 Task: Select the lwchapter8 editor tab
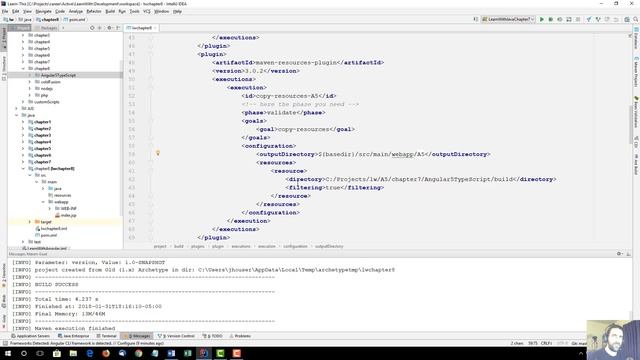(142, 28)
